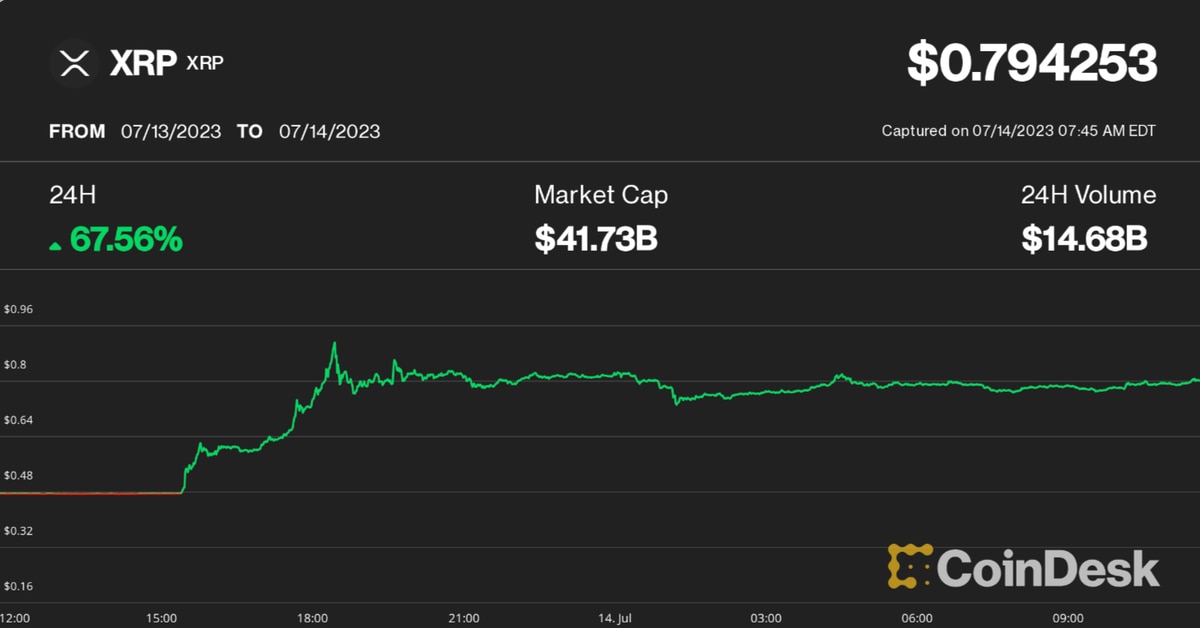1200x628 pixels.
Task: Click the $0.794253 price value
Action: pos(1032,62)
